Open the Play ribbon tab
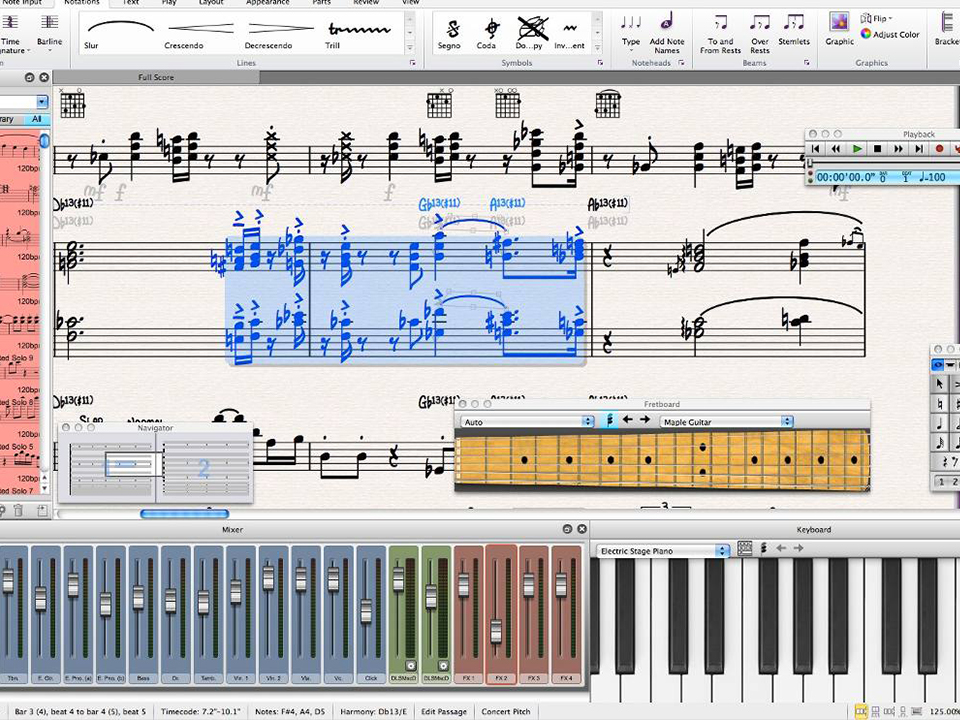960x720 pixels. click(x=169, y=2)
